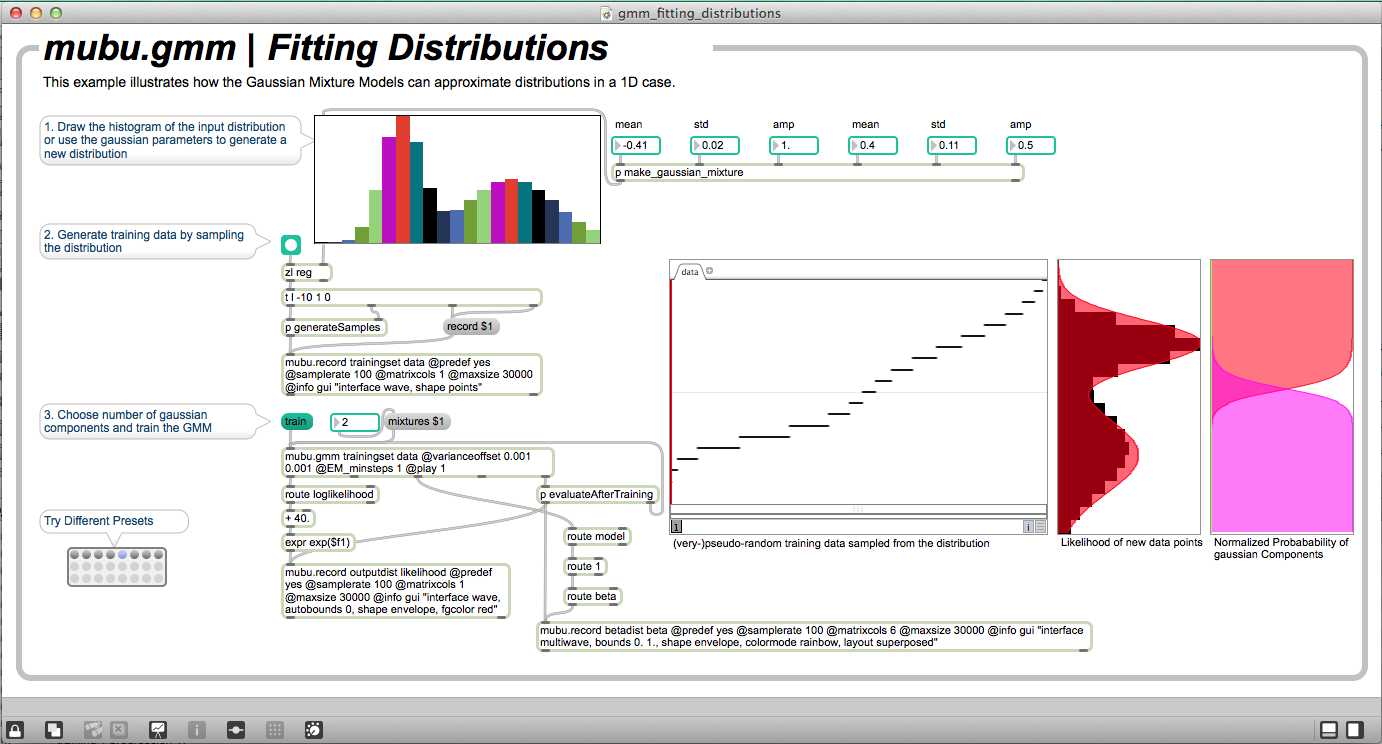Click the grid icon in bottom toolbar

click(275, 730)
